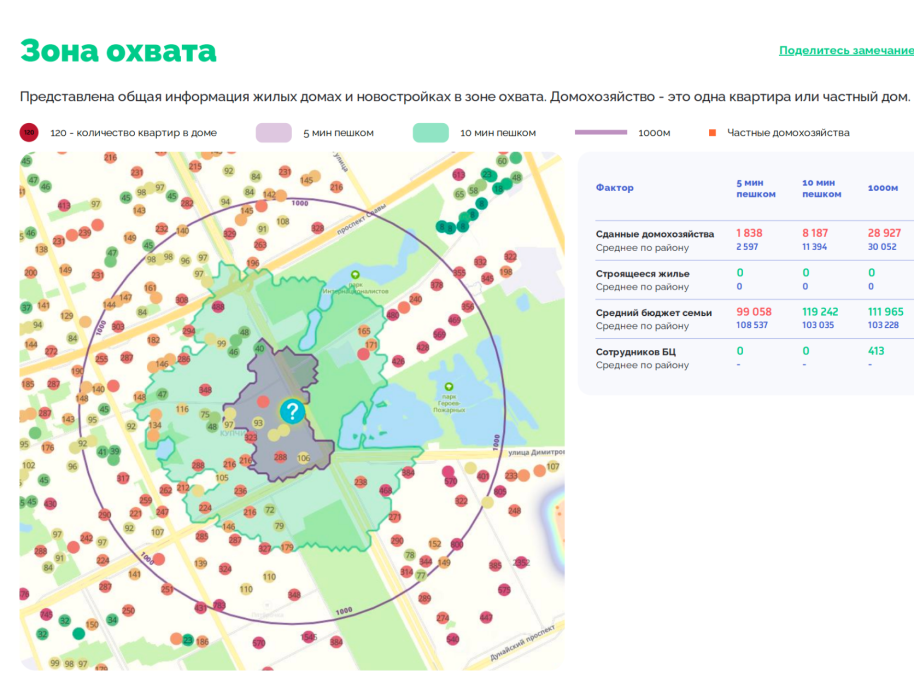The image size is (914, 700).
Task: Select the house marker labeled 106
Action: [x=304, y=458]
